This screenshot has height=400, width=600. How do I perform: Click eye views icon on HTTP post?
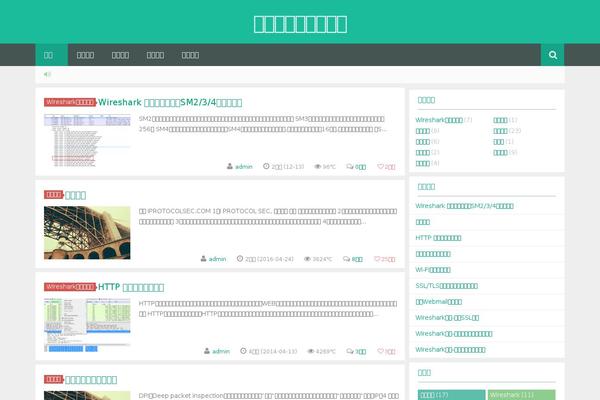click(x=311, y=351)
